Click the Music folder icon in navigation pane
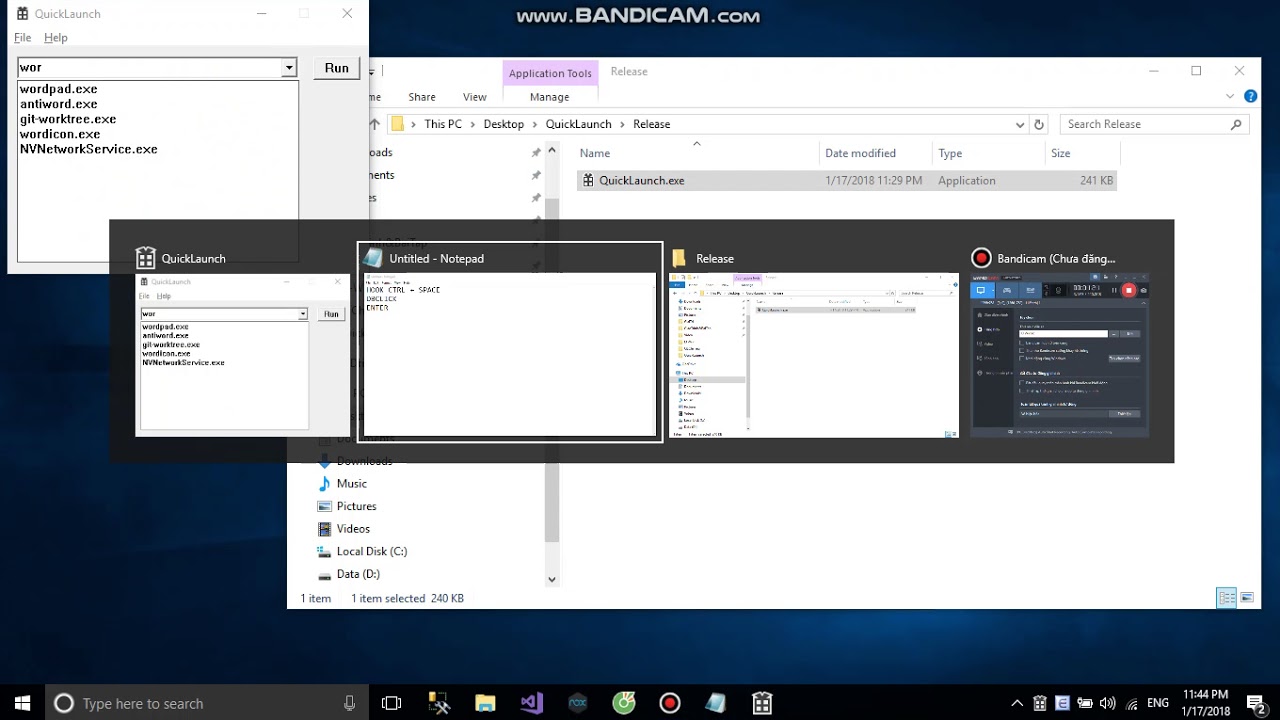Viewport: 1280px width, 720px height. [325, 484]
